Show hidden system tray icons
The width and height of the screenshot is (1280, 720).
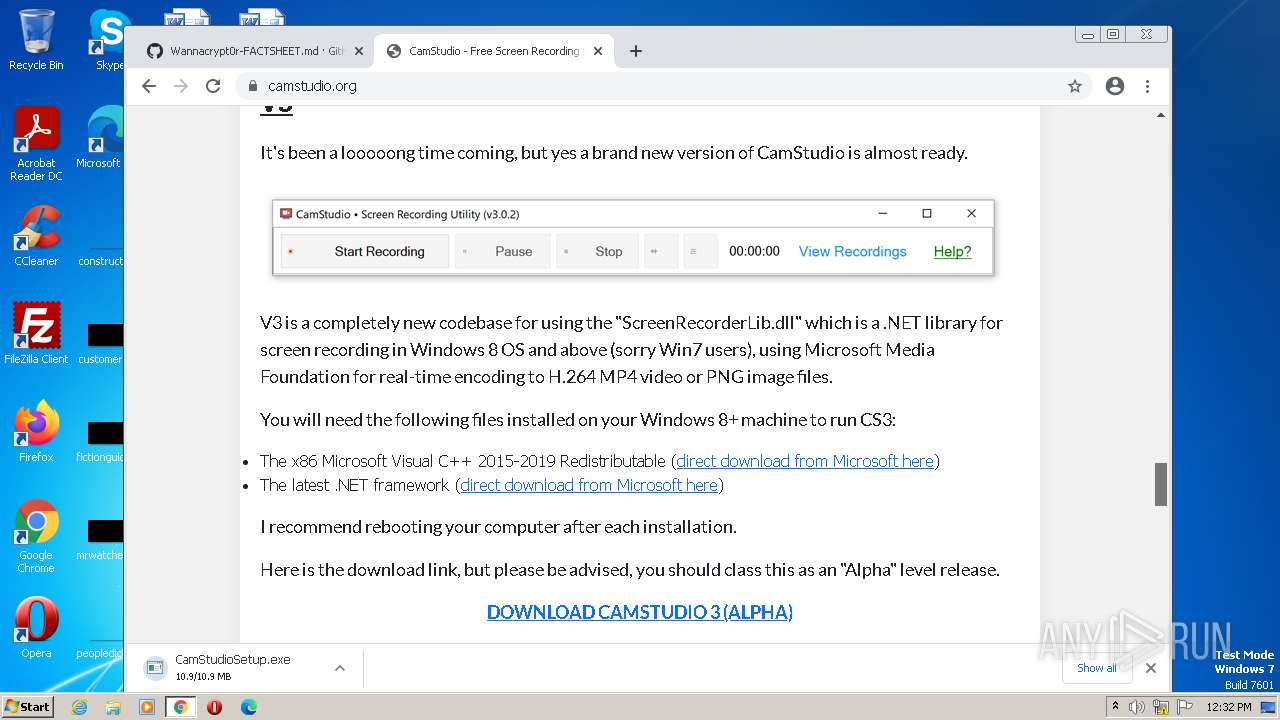[x=1115, y=707]
